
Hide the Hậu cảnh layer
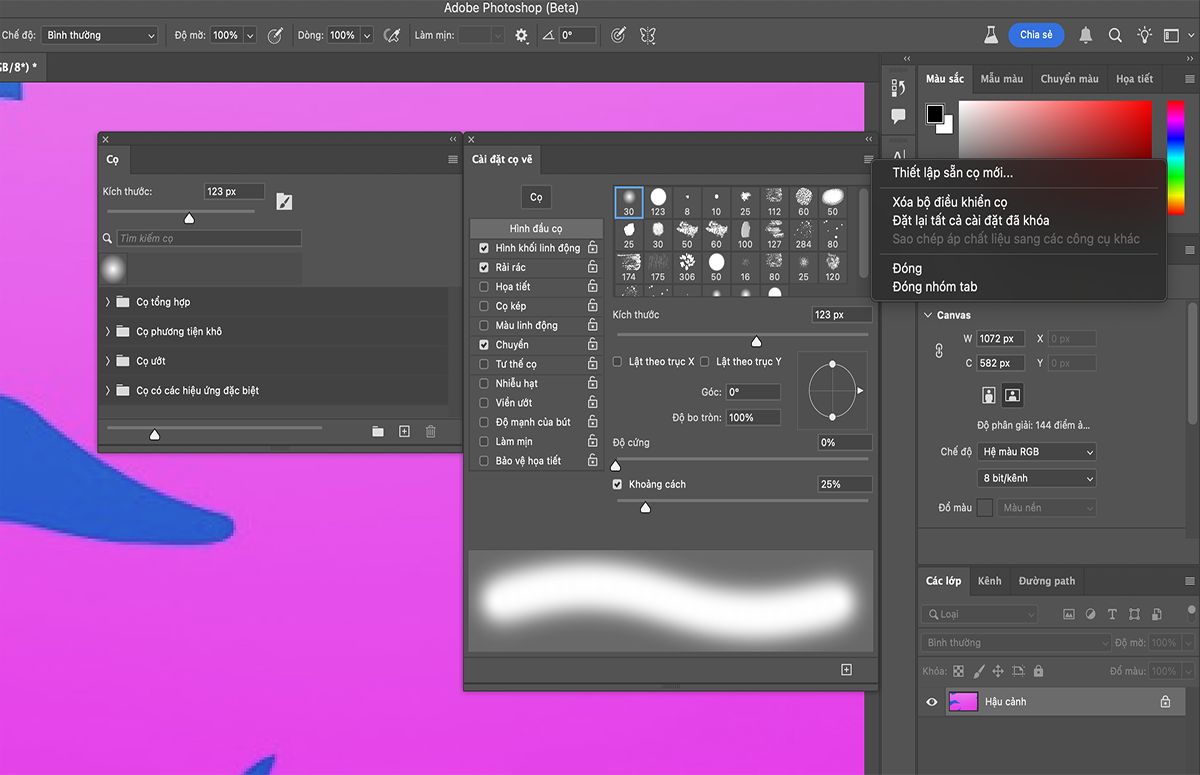(x=932, y=702)
